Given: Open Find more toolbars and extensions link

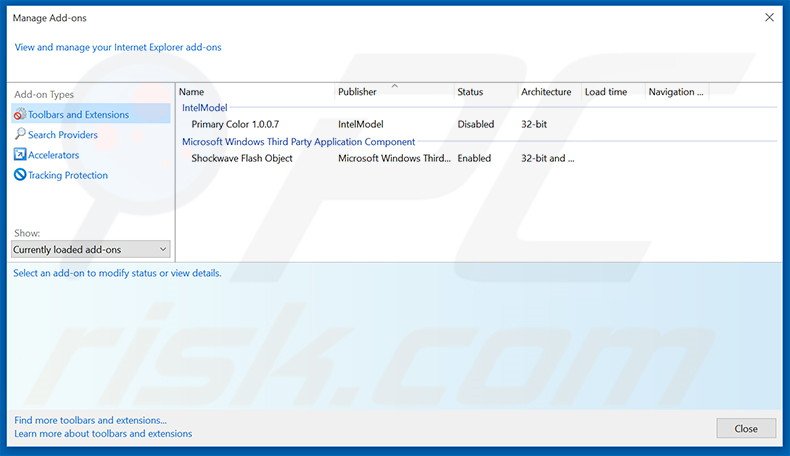Looking at the screenshot, I should coord(90,420).
